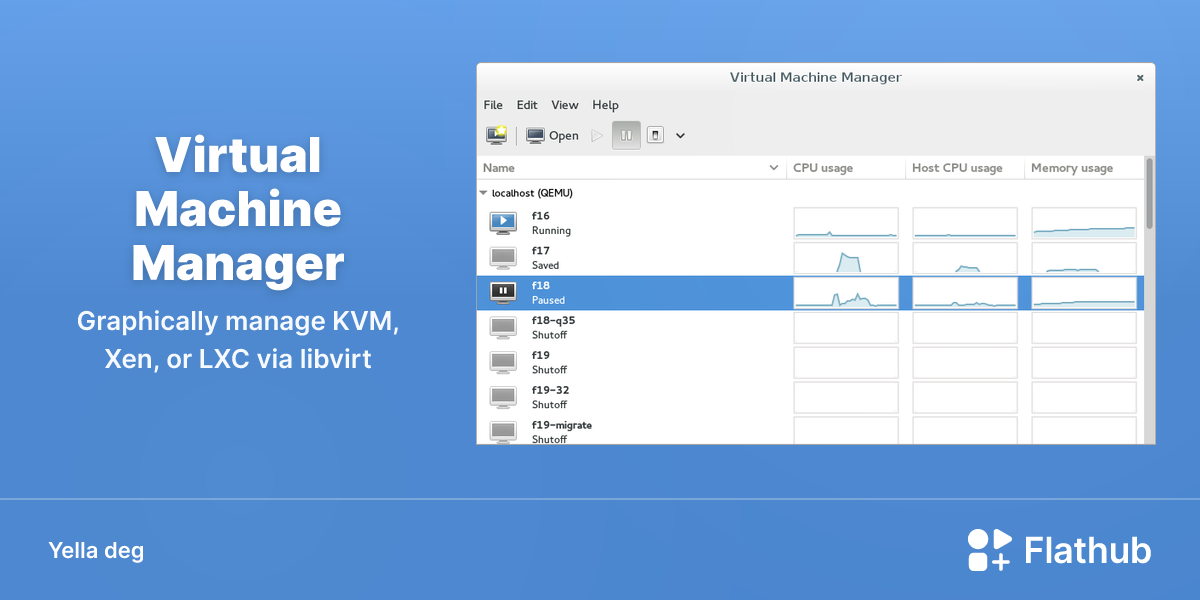The height and width of the screenshot is (600, 1200).
Task: Click the f17 name text
Action: click(541, 251)
